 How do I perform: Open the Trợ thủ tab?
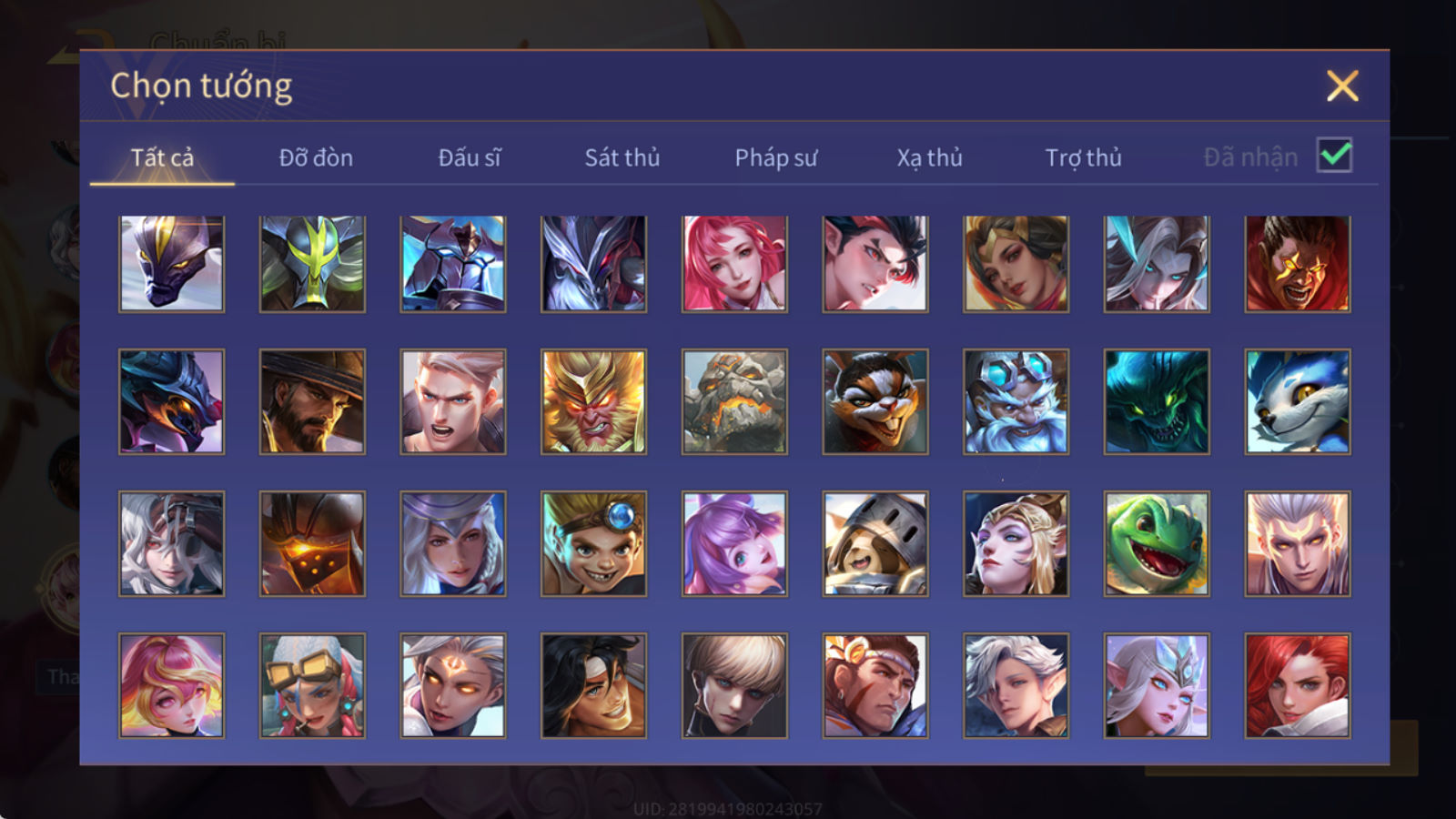[1083, 157]
